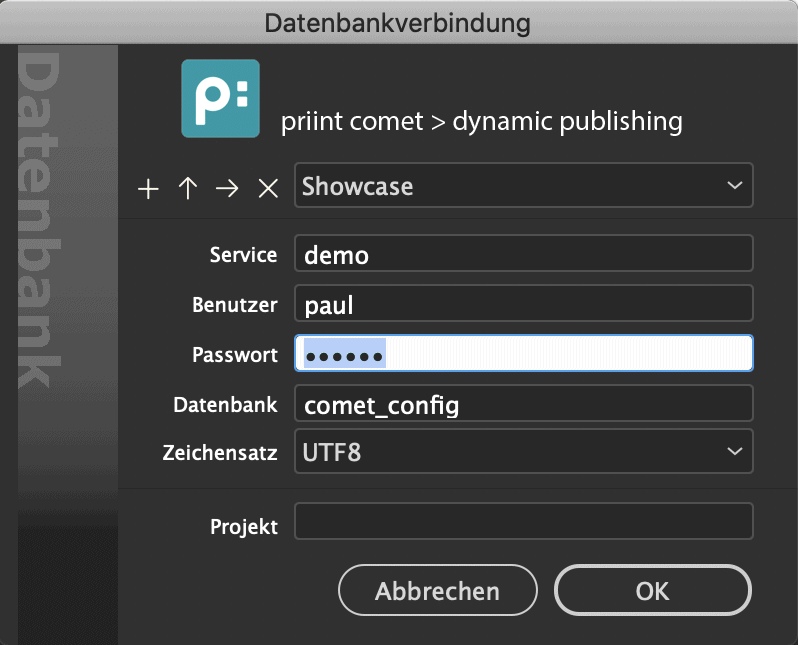Click the Datenbankverbindung title bar
798x645 pixels.
pyautogui.click(x=399, y=22)
